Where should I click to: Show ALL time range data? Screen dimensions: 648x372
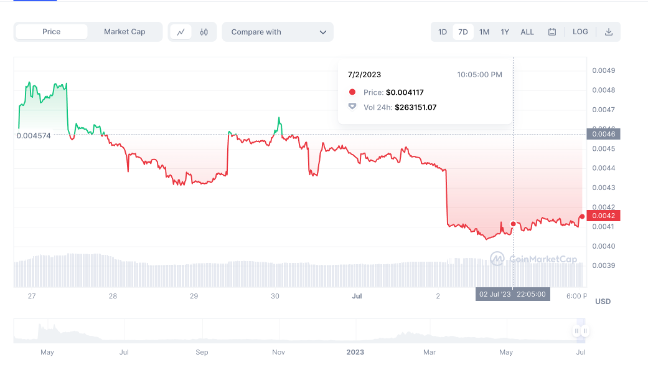tap(527, 32)
